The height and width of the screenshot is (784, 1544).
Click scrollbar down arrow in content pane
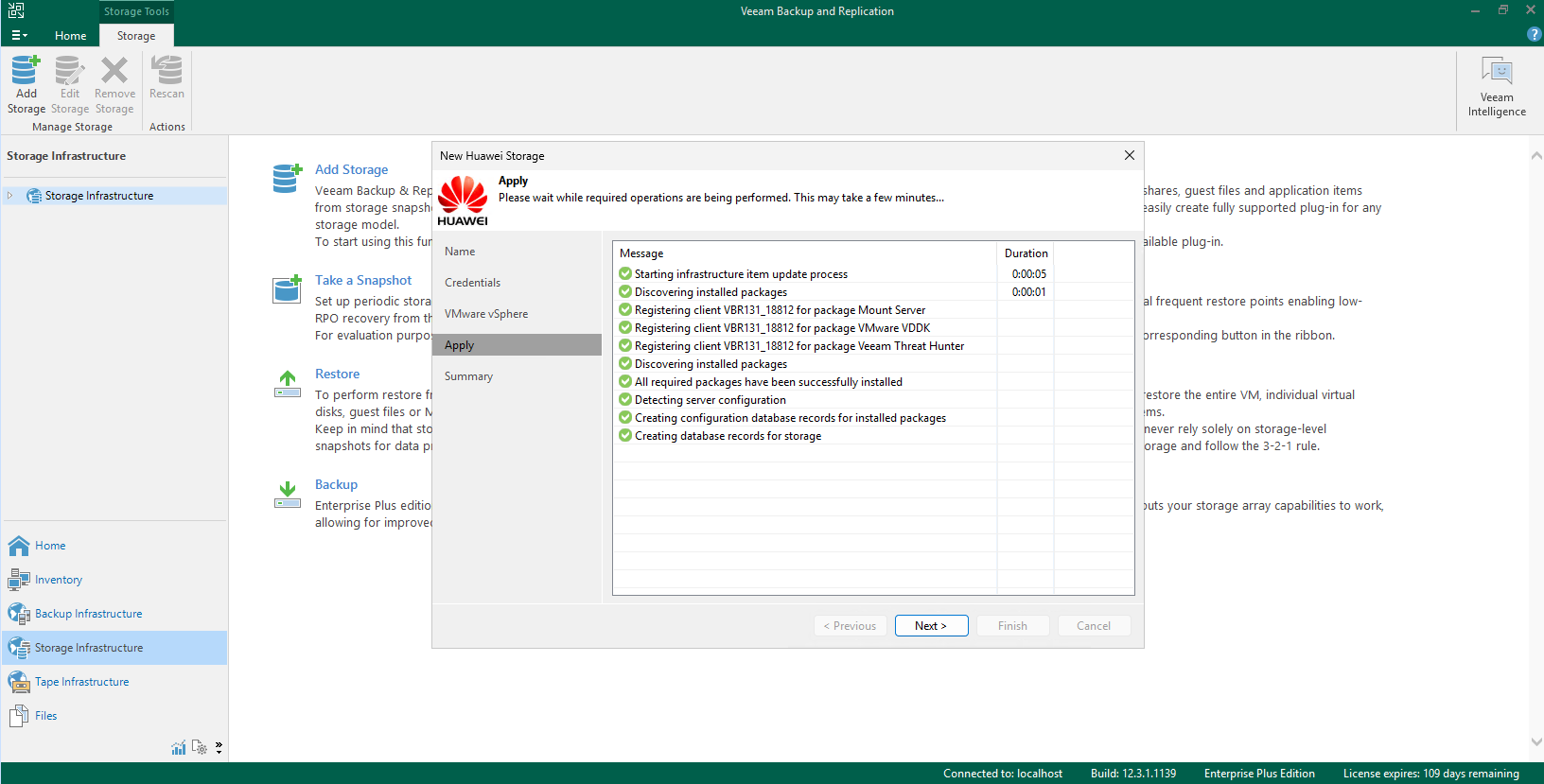(1536, 742)
